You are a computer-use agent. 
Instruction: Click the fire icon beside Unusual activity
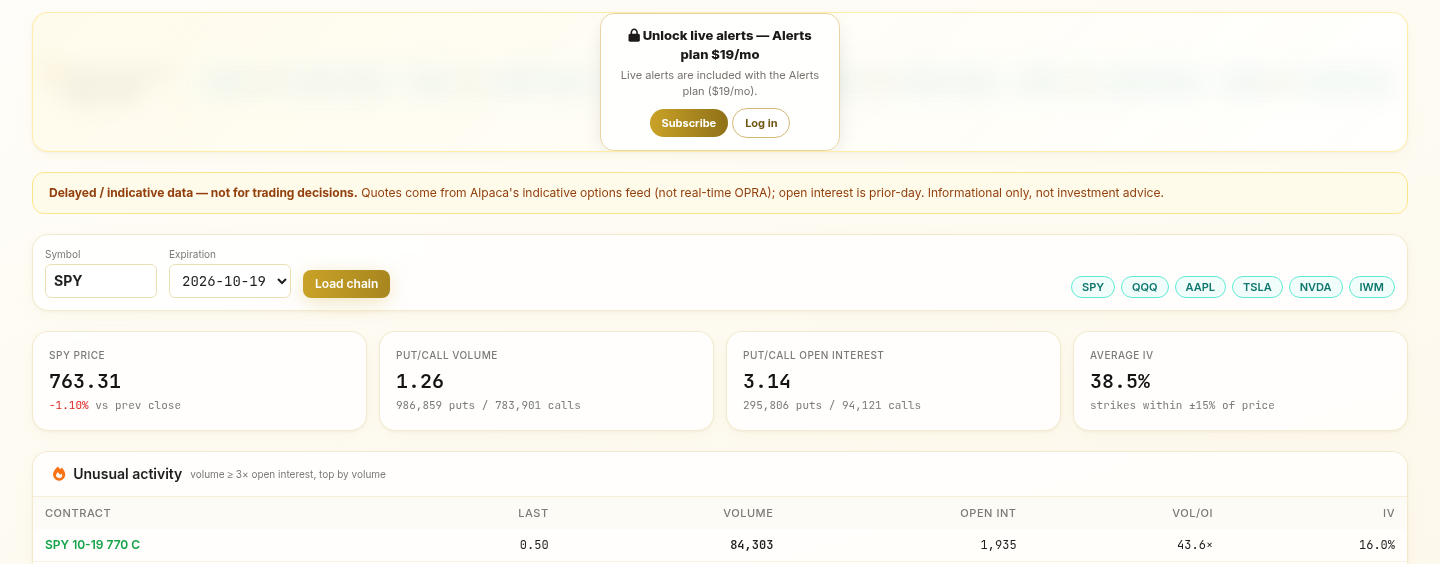[59, 474]
